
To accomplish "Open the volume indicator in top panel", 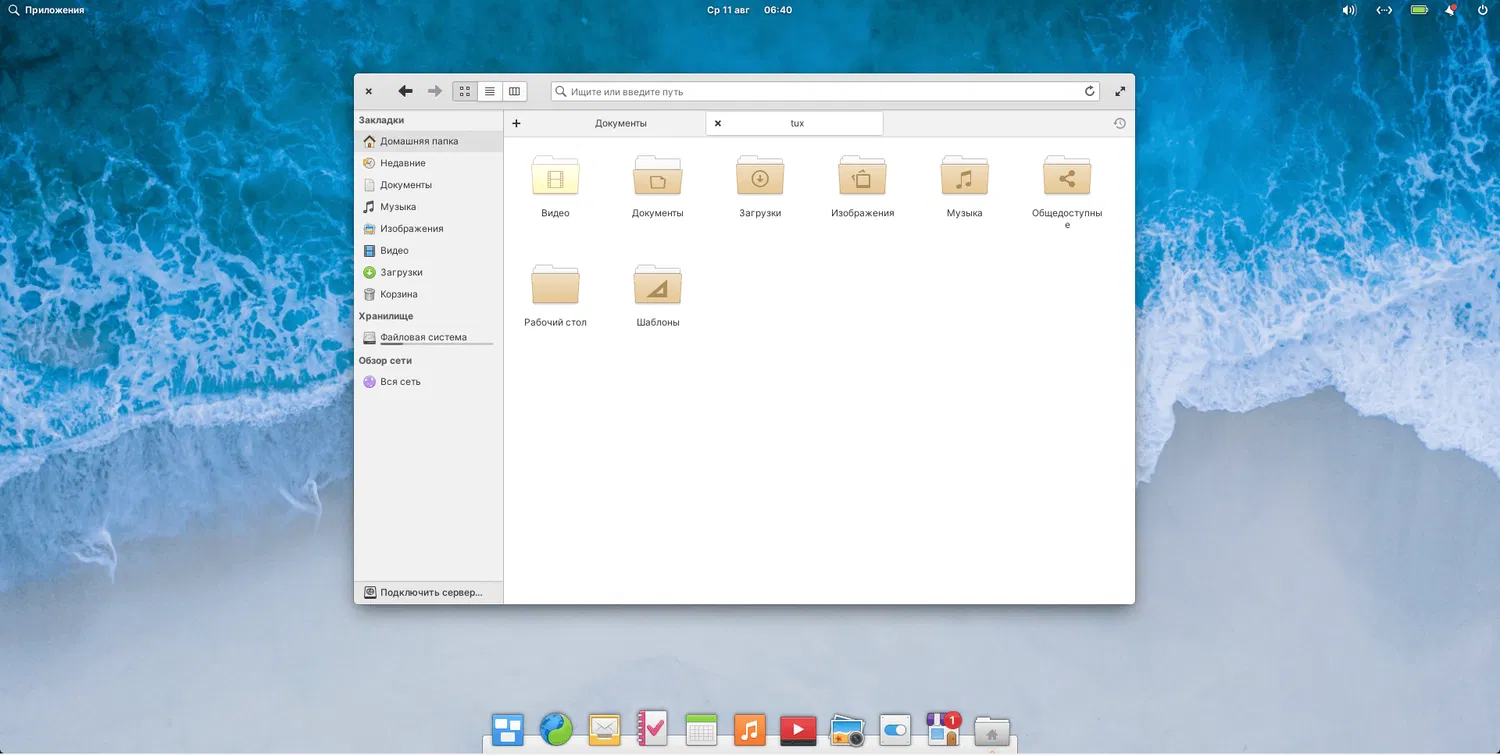I will point(1348,10).
